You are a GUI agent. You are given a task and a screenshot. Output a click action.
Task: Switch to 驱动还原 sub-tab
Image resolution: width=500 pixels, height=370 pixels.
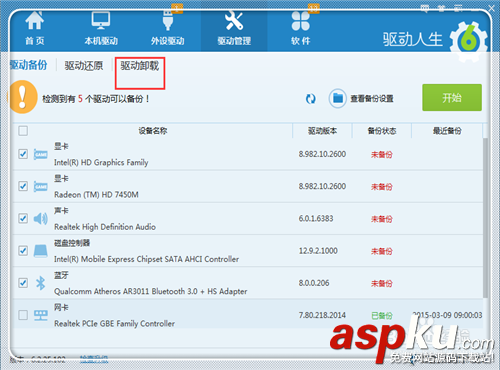pyautogui.click(x=84, y=66)
